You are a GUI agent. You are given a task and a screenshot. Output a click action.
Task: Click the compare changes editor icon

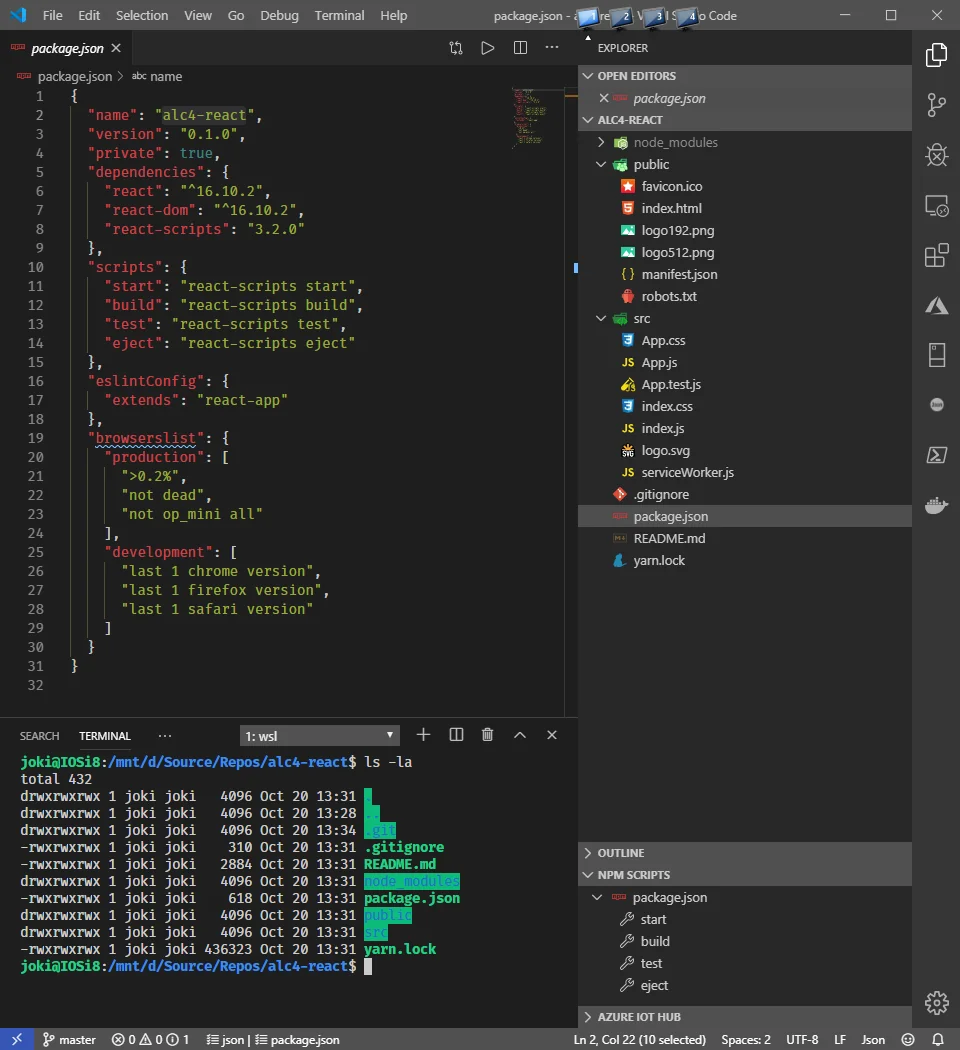[x=456, y=48]
